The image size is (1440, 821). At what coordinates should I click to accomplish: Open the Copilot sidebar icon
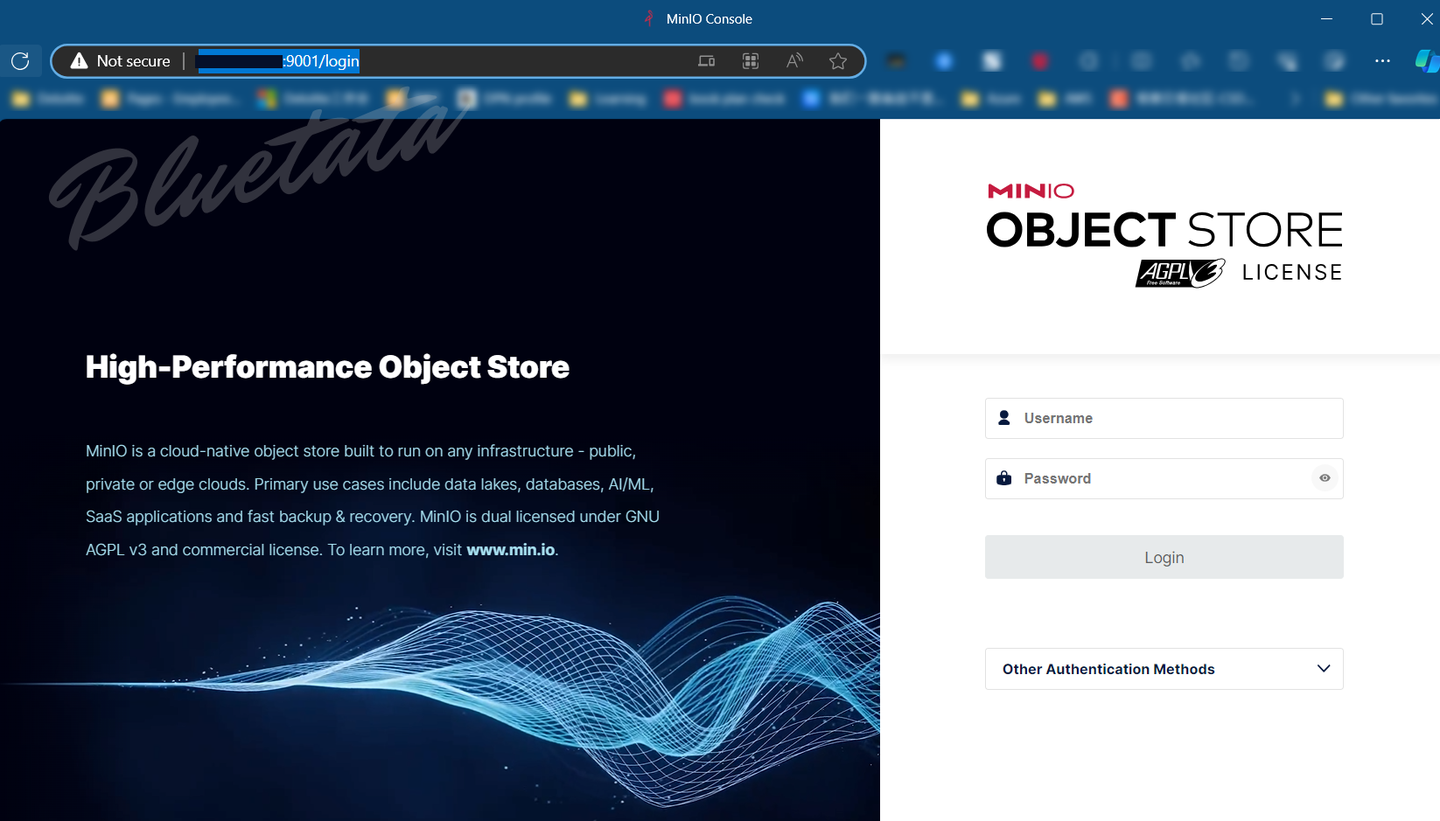pyautogui.click(x=1427, y=61)
